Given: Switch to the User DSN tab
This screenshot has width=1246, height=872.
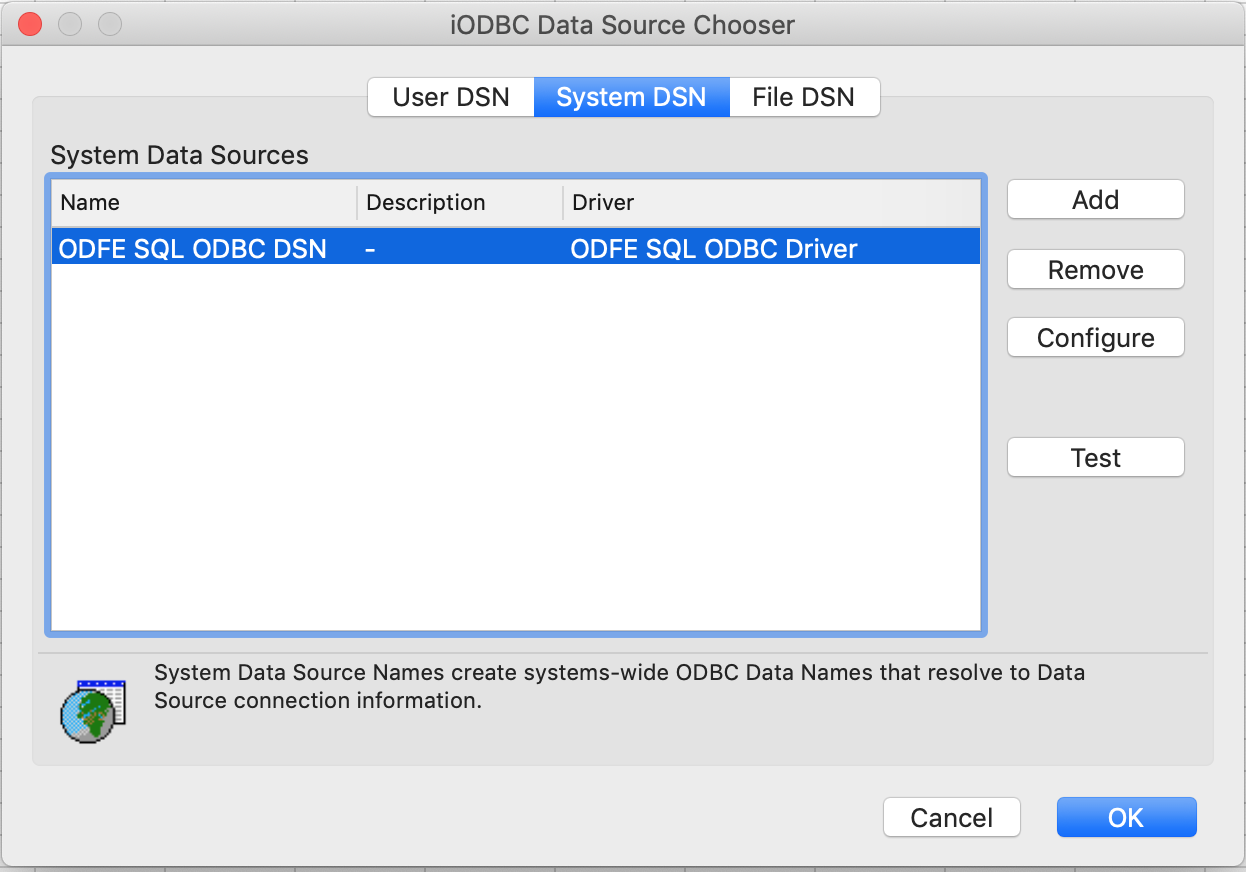Looking at the screenshot, I should click(x=451, y=97).
